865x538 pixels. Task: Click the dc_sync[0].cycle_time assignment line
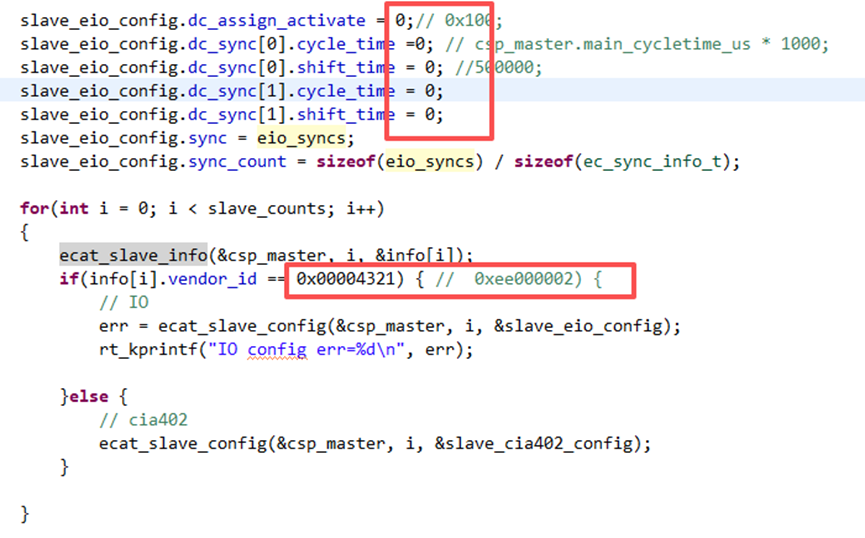425,44
